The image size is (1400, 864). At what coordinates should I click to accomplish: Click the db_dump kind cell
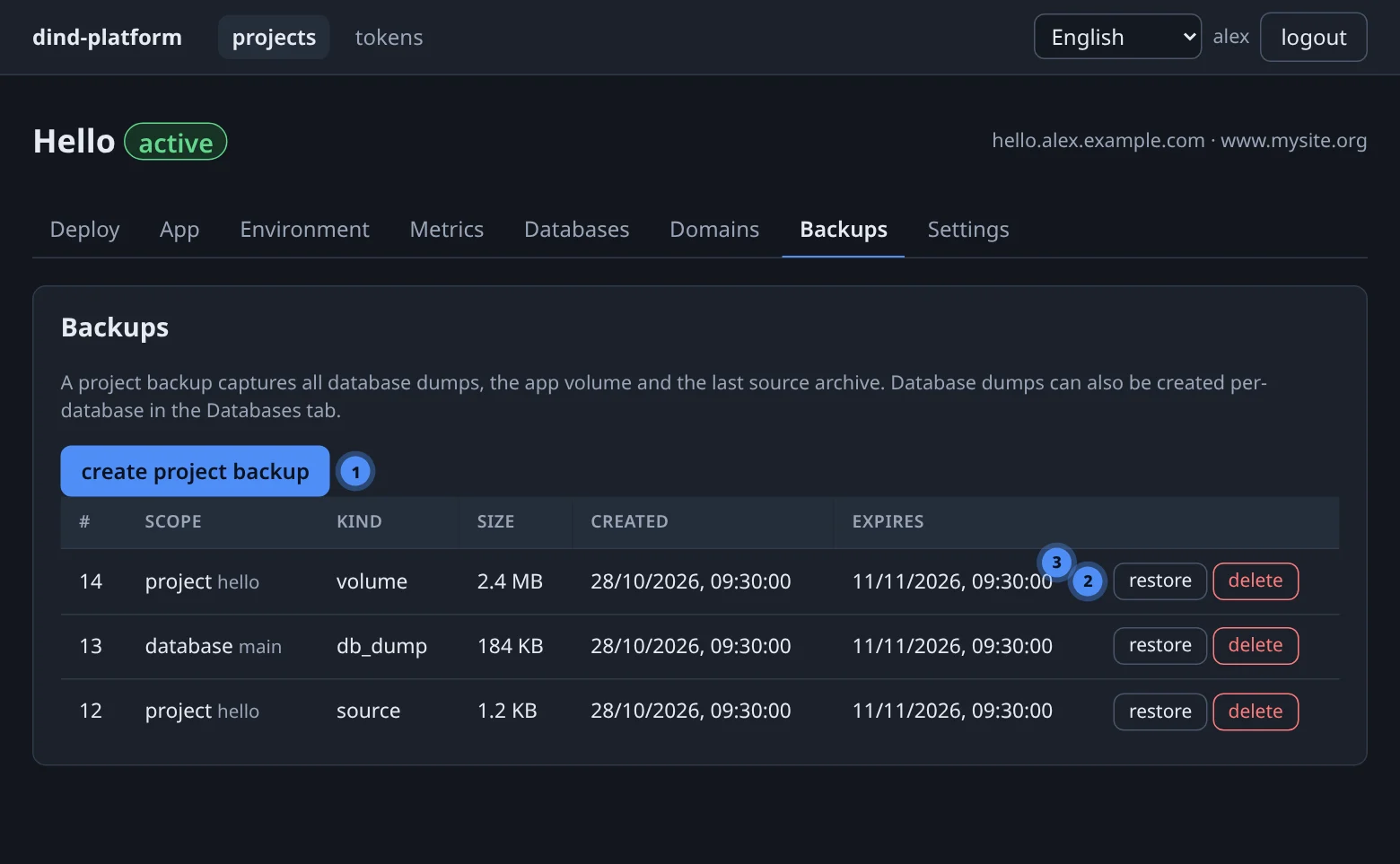click(381, 646)
